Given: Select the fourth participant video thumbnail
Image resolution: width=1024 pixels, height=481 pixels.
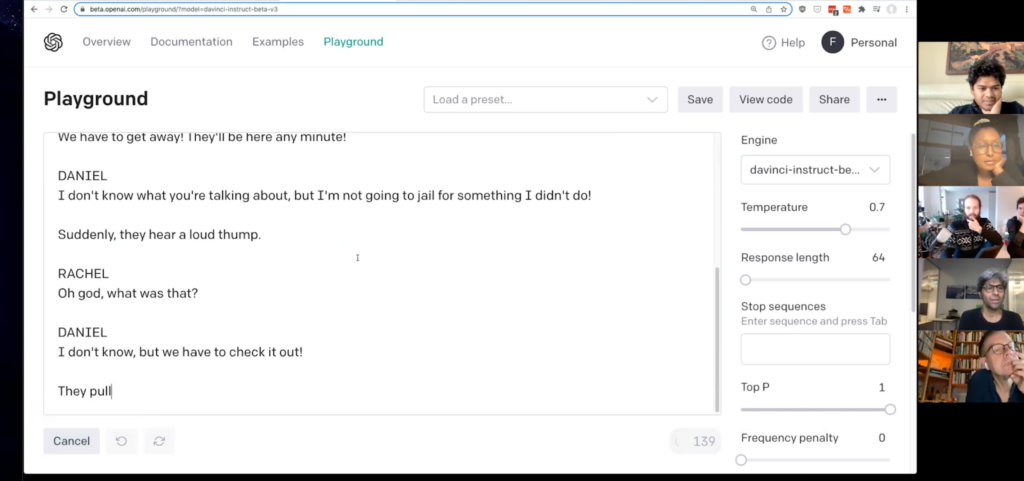Looking at the screenshot, I should pos(971,294).
